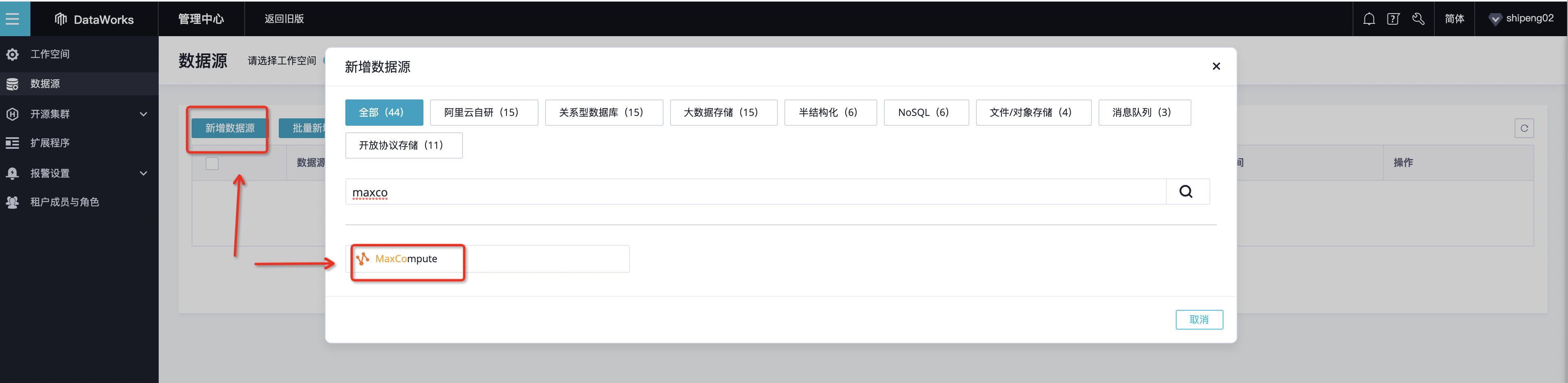Select the 大数据存储 (15) category tab

(x=724, y=112)
